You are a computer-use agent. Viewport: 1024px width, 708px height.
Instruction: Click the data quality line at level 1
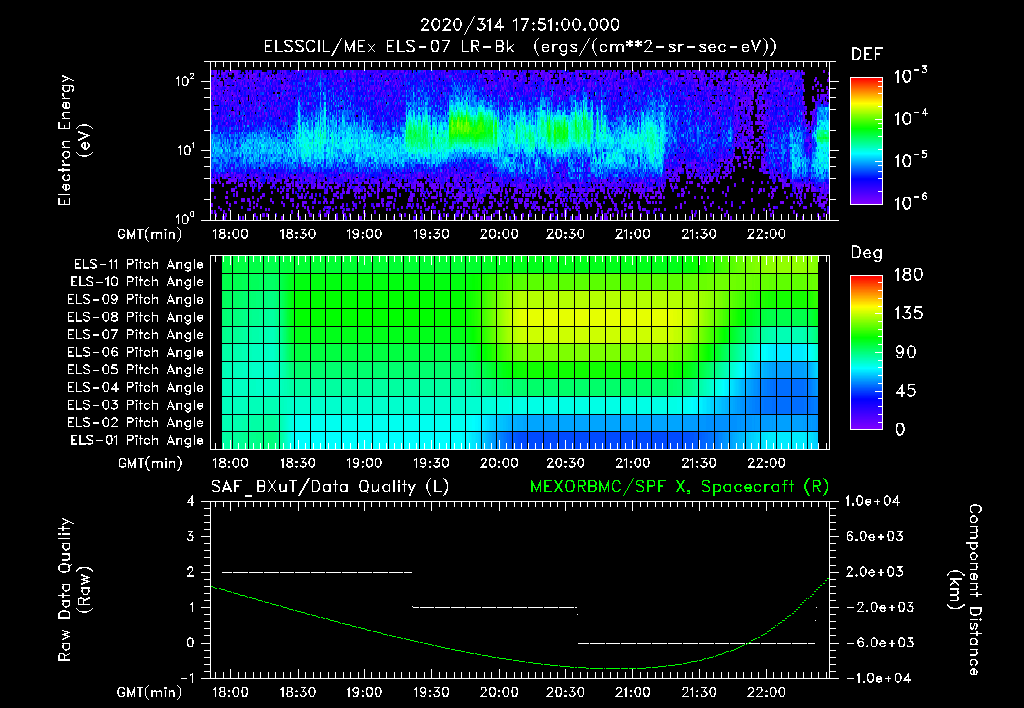click(495, 607)
